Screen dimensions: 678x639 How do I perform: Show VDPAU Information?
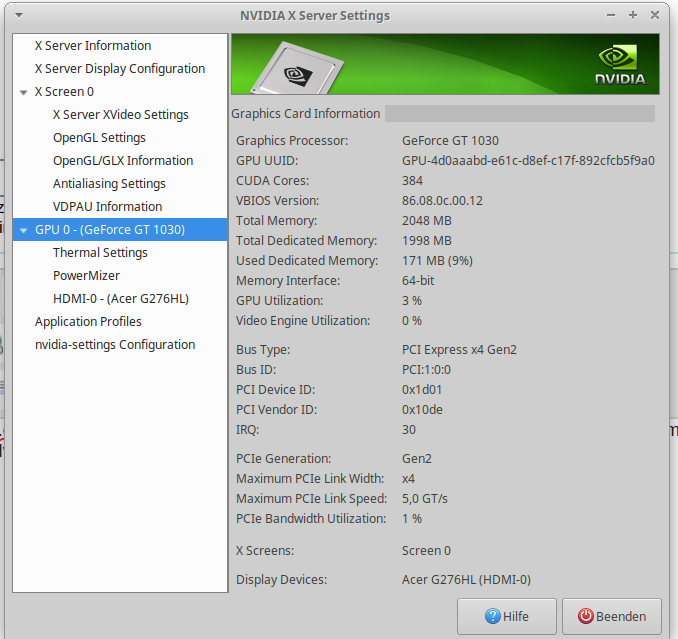[107, 206]
